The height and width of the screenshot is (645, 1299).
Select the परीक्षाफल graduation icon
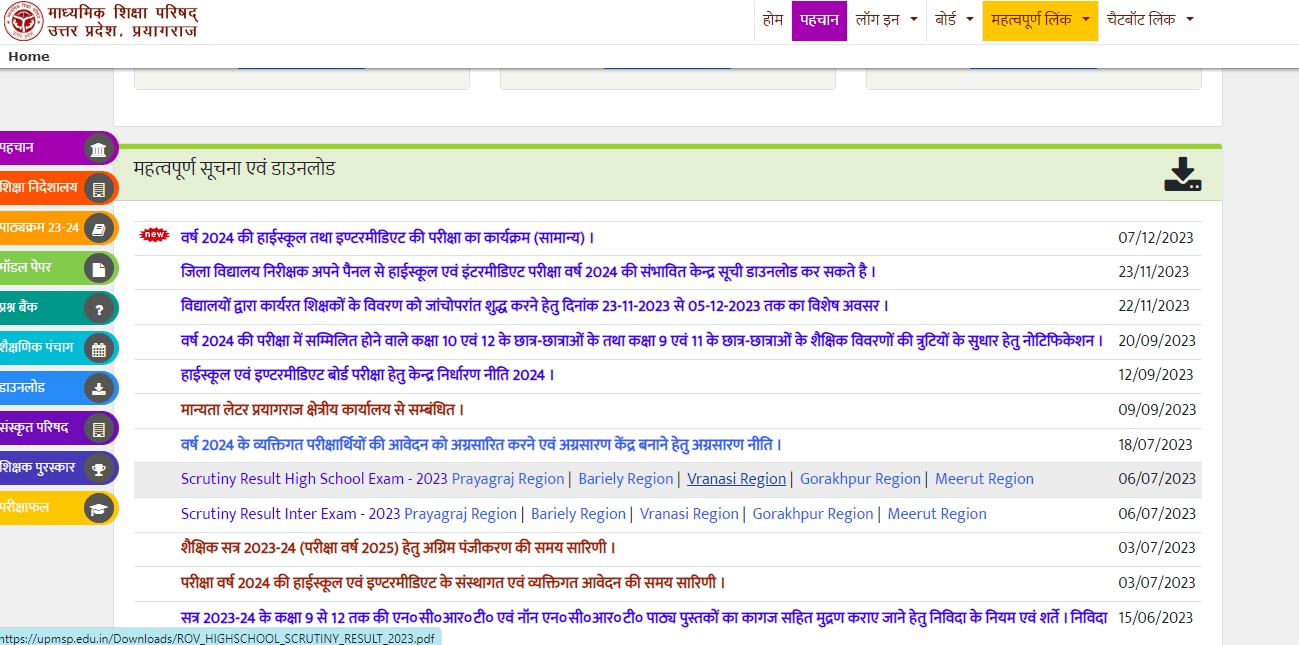coord(99,507)
